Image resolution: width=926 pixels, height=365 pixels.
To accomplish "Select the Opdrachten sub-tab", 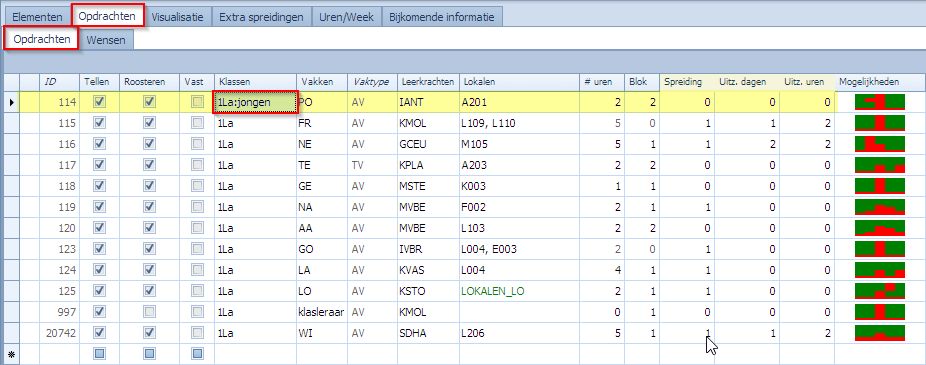I will (41, 39).
